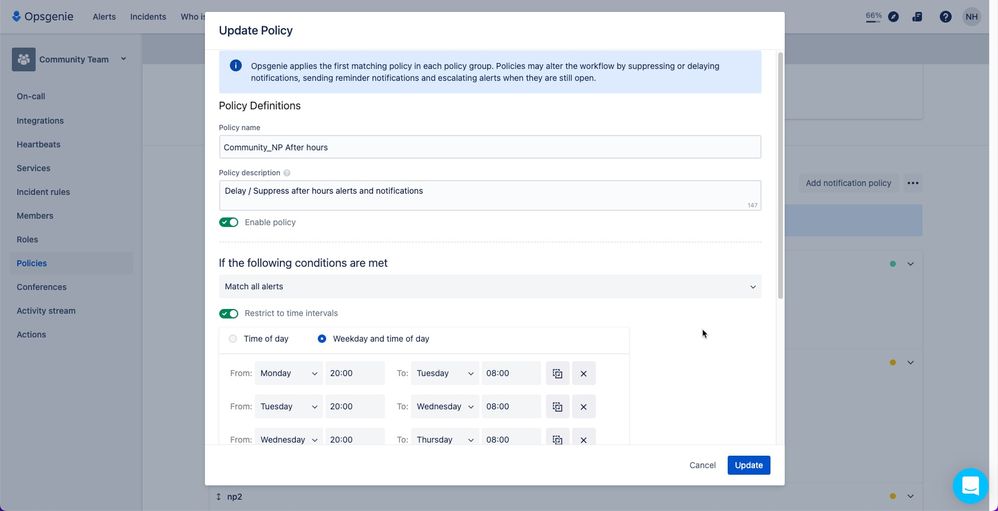Go to Members in sidebar
This screenshot has width=998, height=511.
(x=35, y=216)
